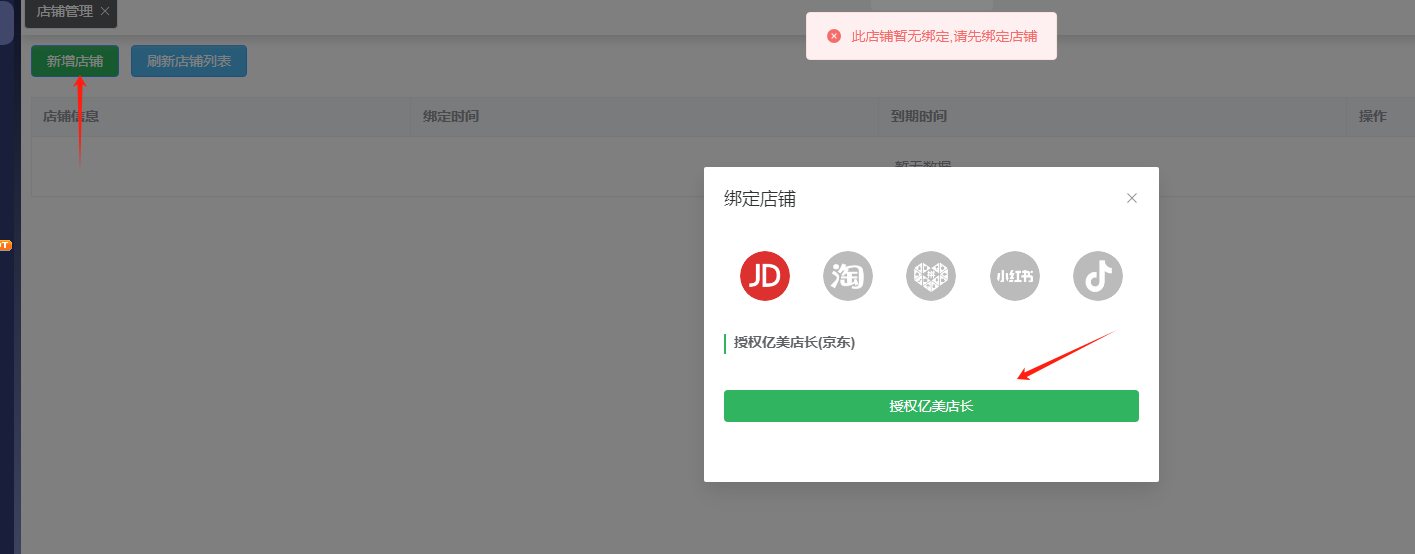Viewport: 1415px width, 554px height.
Task: Choose the Douyin (TikTok) platform icon
Action: tap(1098, 276)
